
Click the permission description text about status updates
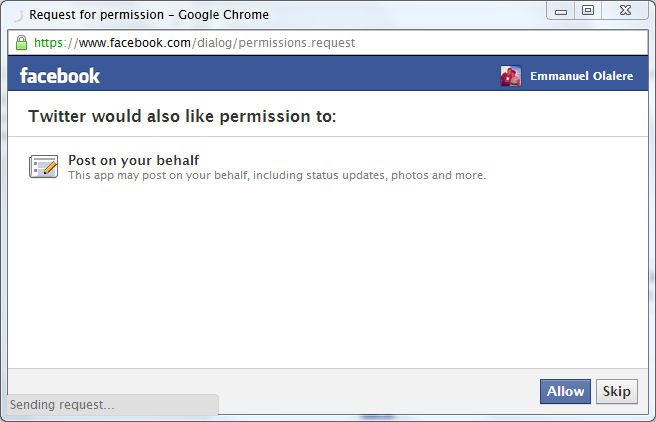(x=277, y=175)
